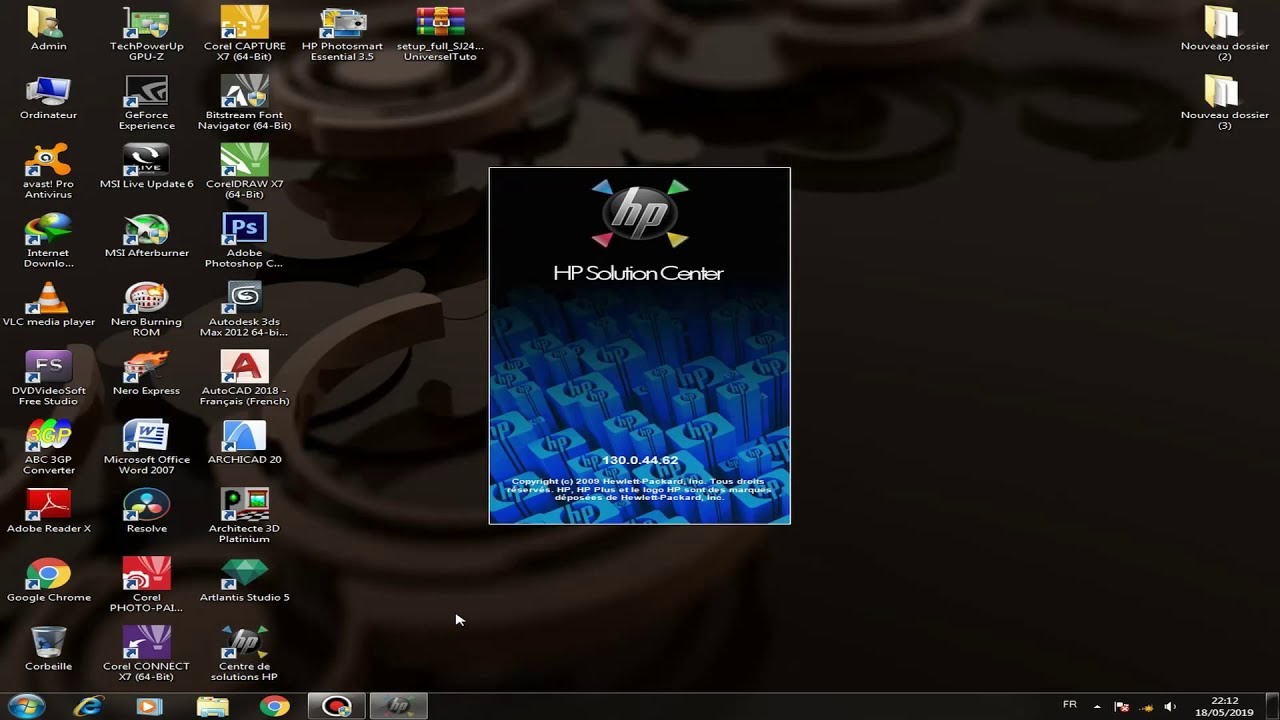Open the volume speaker icon

tap(1170, 707)
